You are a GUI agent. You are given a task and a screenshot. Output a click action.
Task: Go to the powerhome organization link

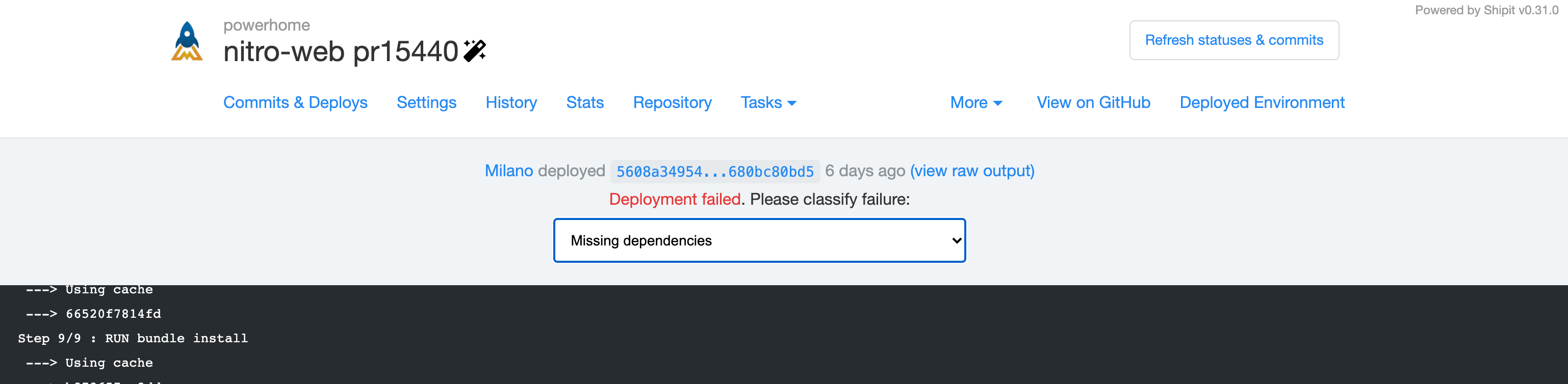266,25
